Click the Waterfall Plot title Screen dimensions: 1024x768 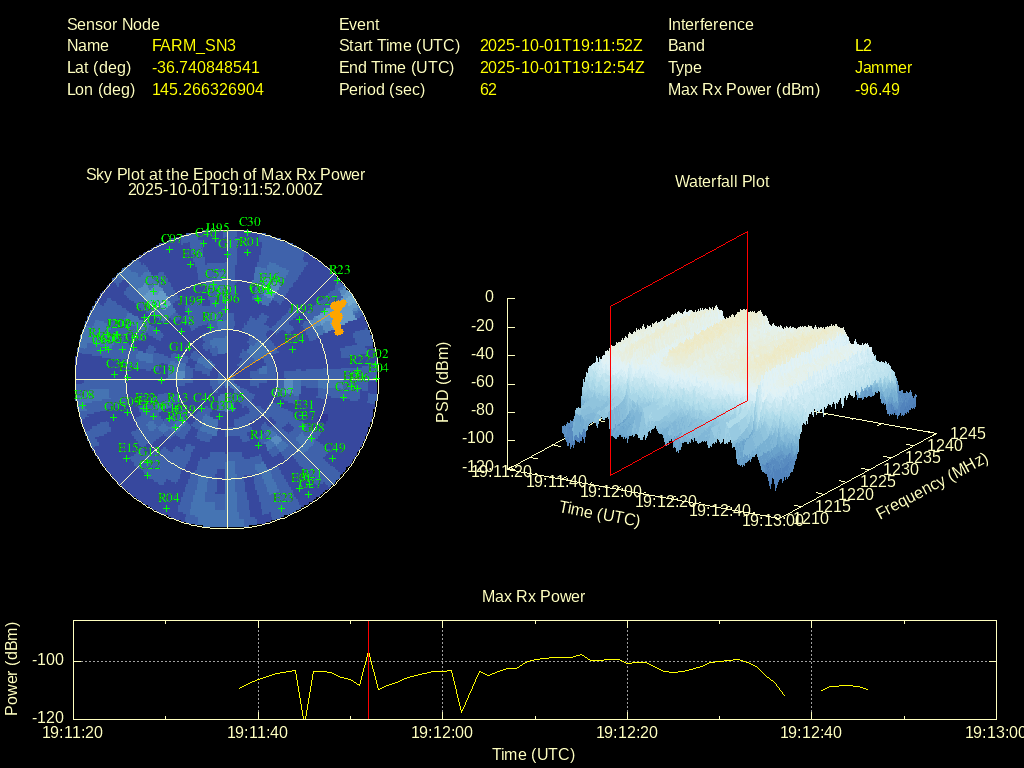pos(722,182)
